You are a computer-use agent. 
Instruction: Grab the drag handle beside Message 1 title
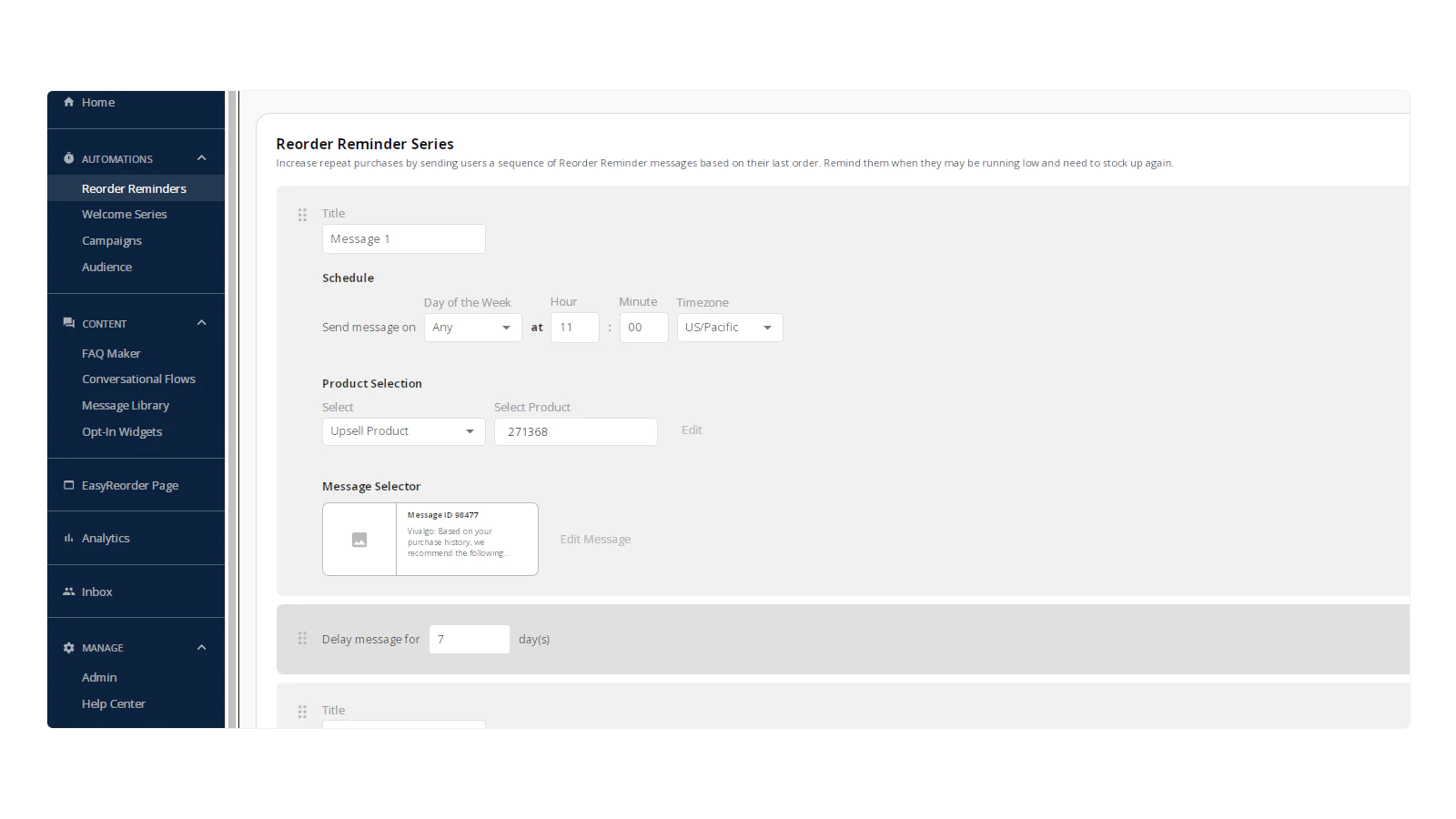[302, 215]
